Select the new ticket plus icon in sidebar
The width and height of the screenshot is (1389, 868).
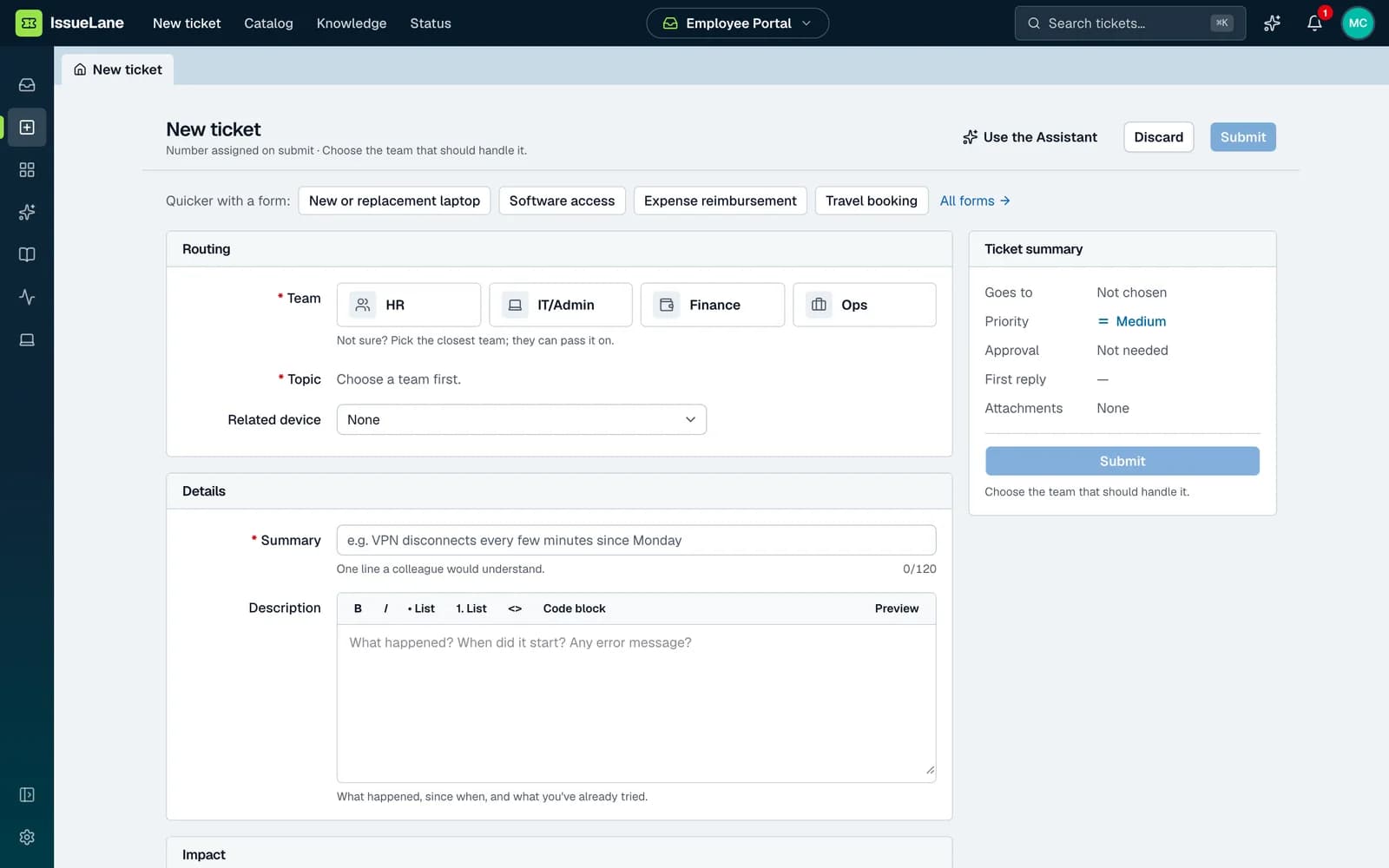point(27,127)
